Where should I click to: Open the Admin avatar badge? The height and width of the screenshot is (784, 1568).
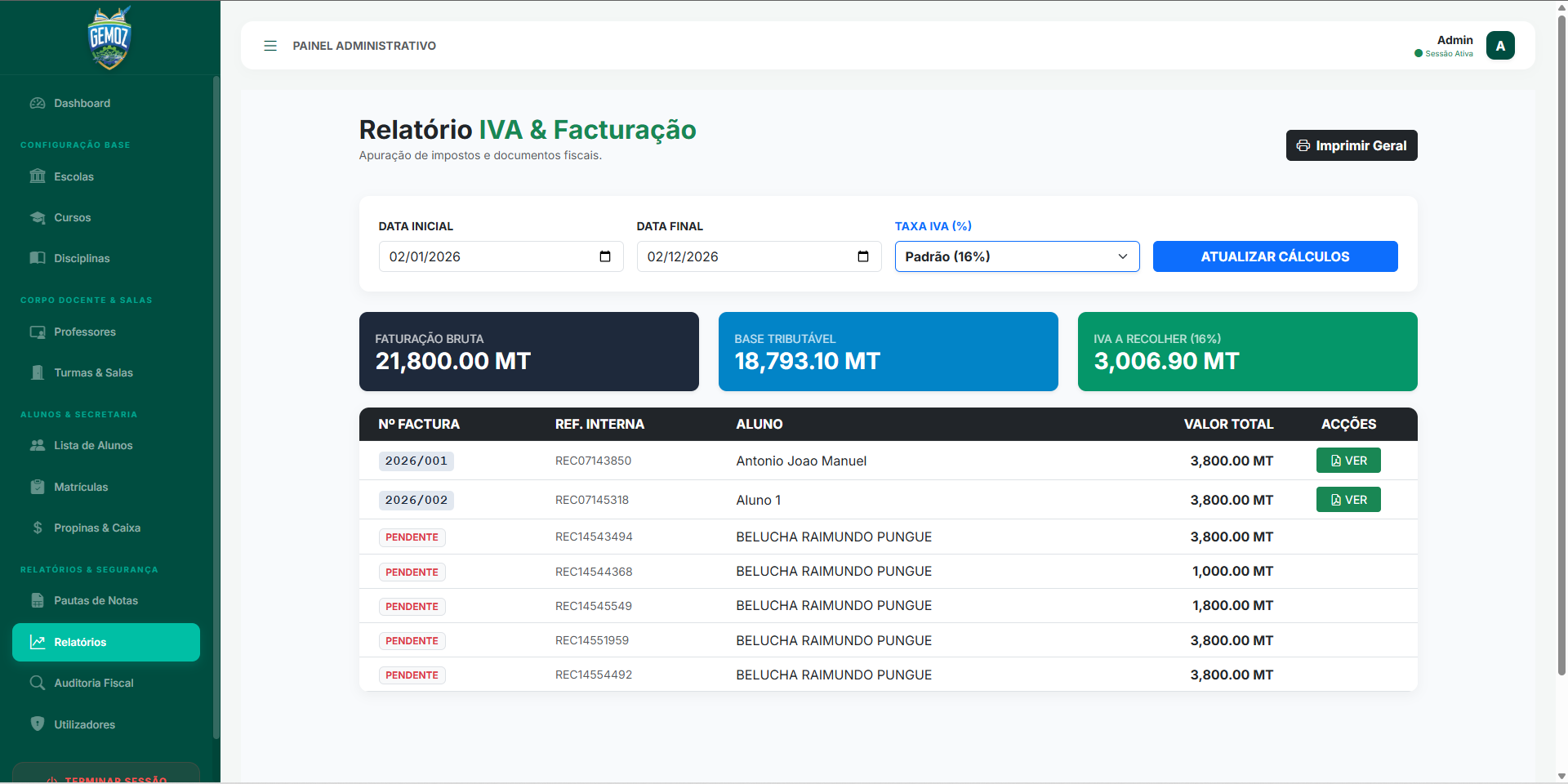point(1499,46)
